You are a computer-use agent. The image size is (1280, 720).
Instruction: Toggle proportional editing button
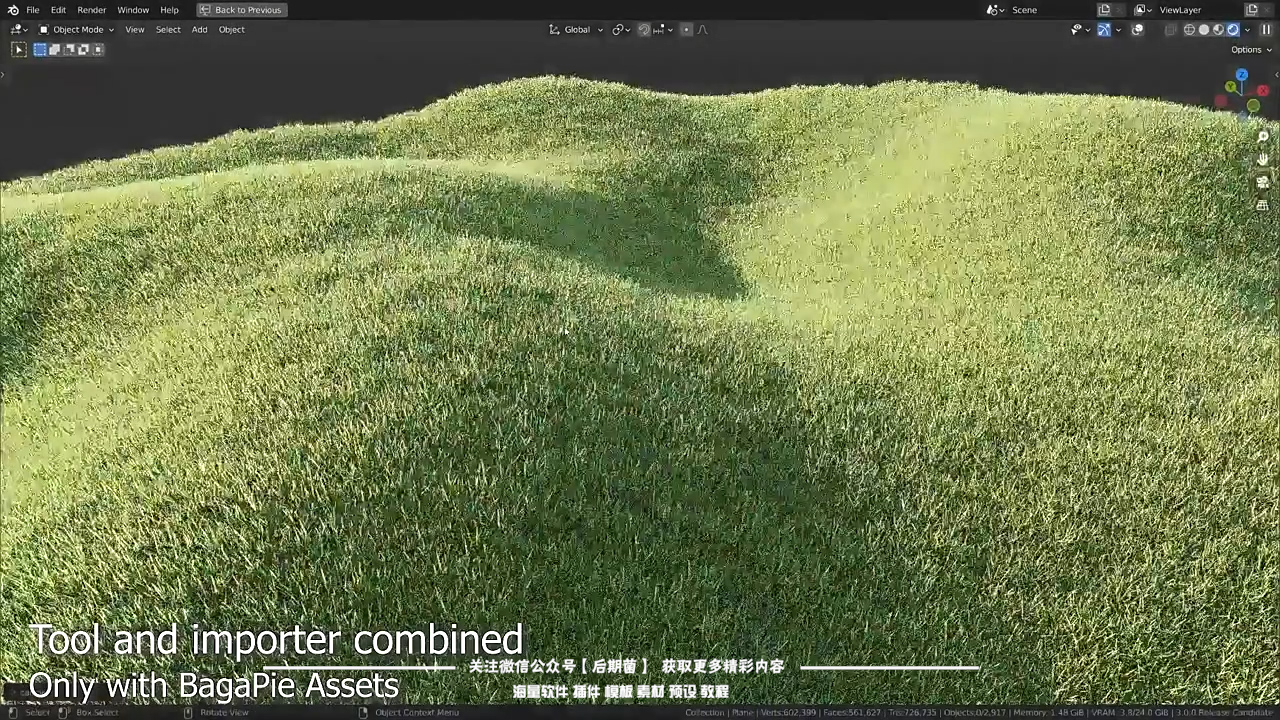click(x=686, y=30)
